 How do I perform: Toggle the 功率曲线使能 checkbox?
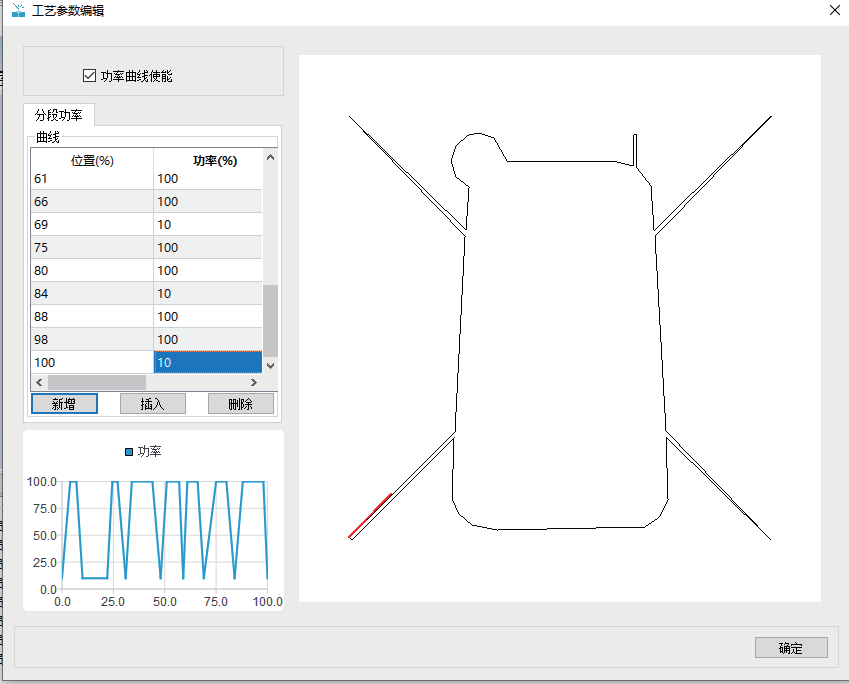[90, 76]
